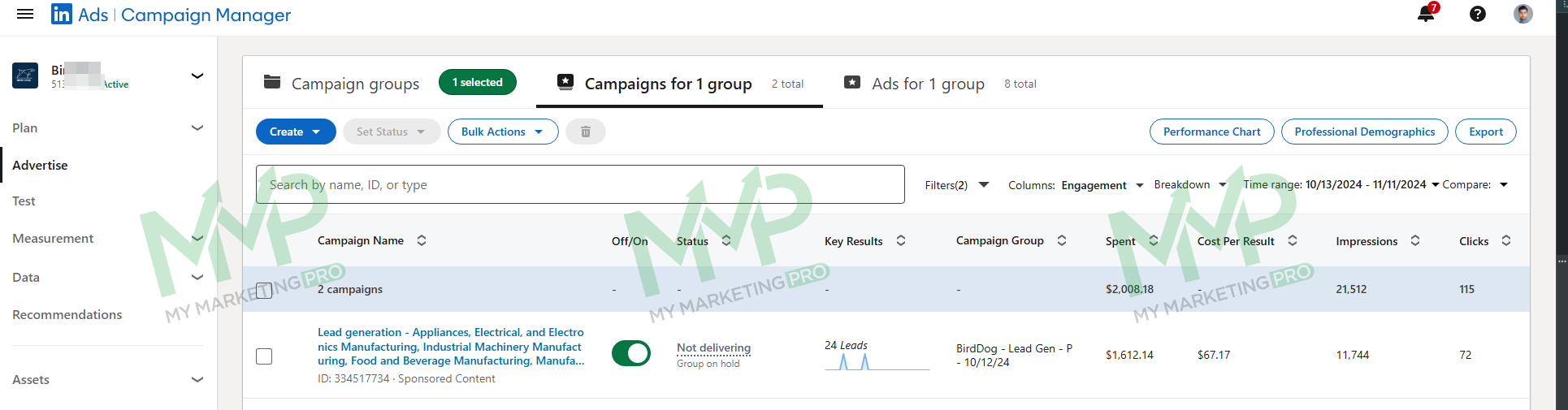
Task: Sort by Status column arrows
Action: (x=726, y=240)
